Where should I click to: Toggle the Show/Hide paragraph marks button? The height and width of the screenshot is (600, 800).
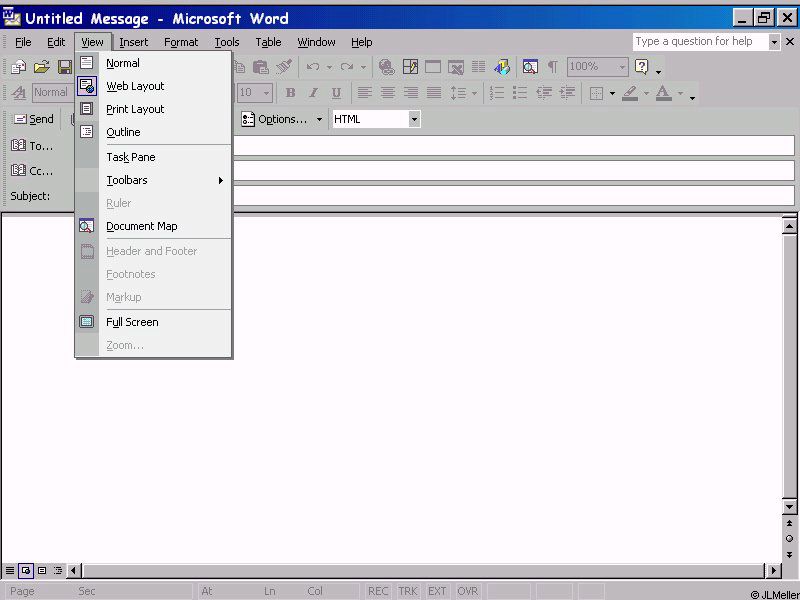[x=553, y=67]
